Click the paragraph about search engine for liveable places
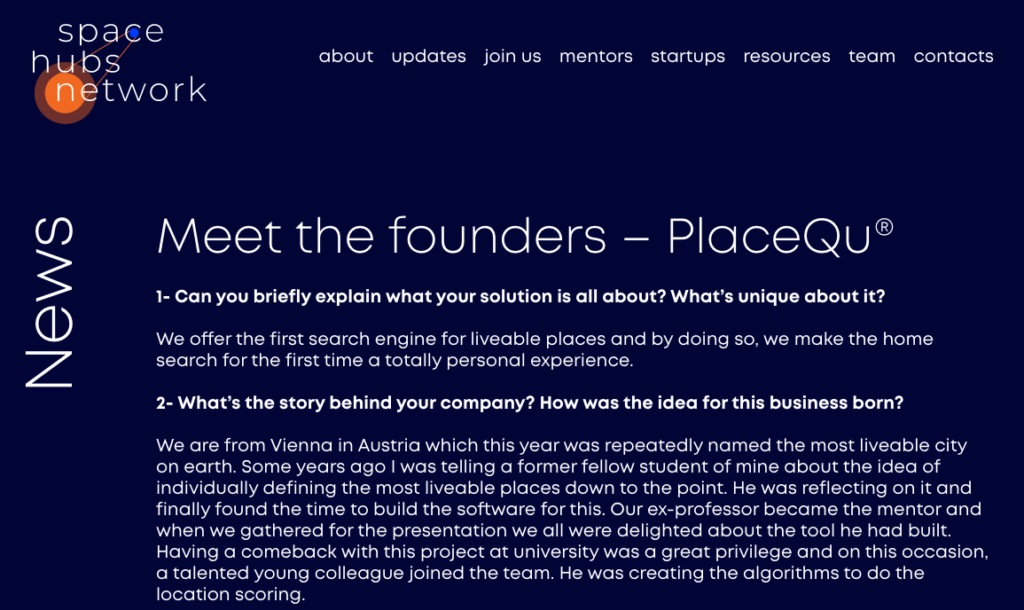 [545, 349]
